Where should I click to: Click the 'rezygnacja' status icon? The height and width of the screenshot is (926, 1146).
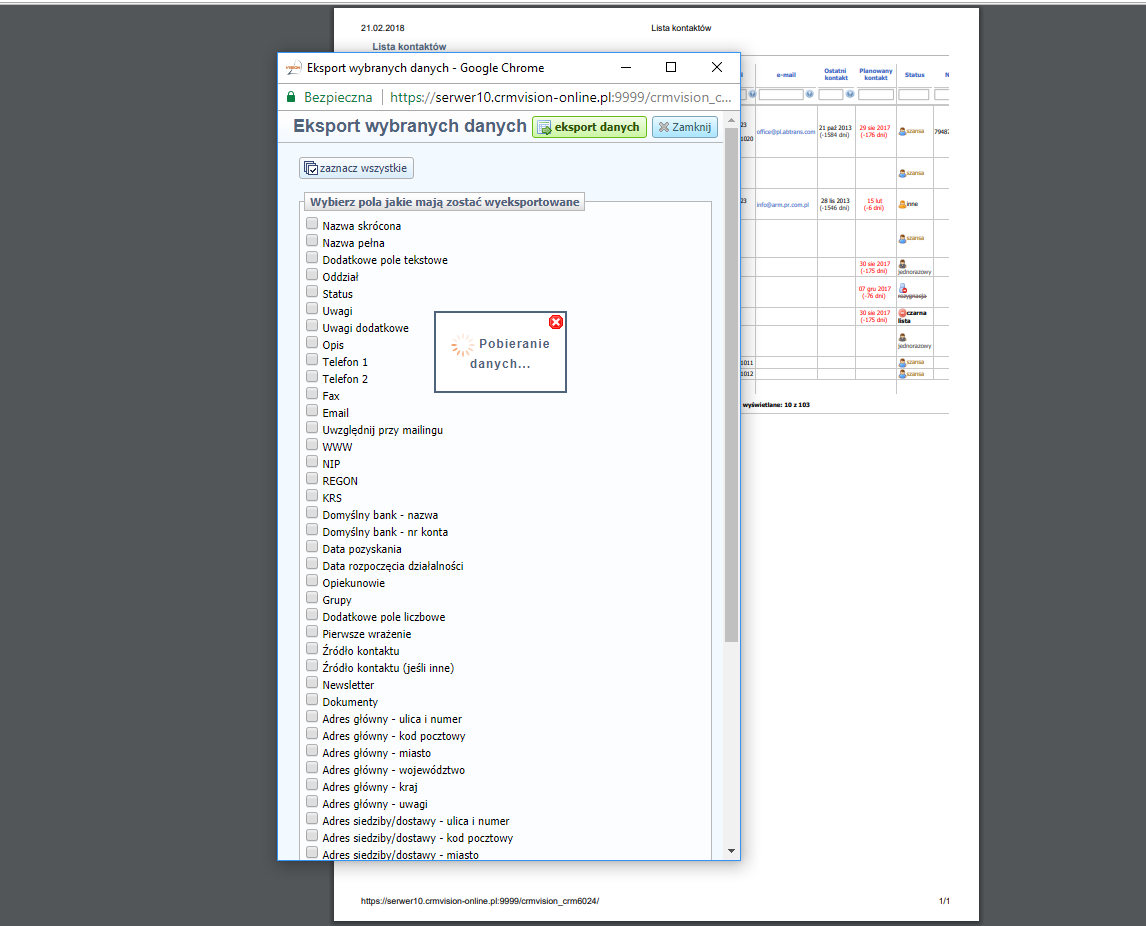point(903,288)
